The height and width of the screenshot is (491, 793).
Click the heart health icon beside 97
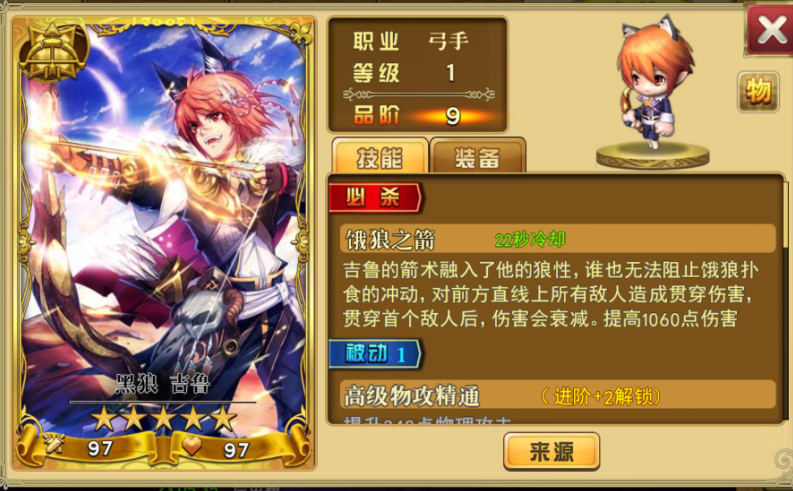(191, 445)
